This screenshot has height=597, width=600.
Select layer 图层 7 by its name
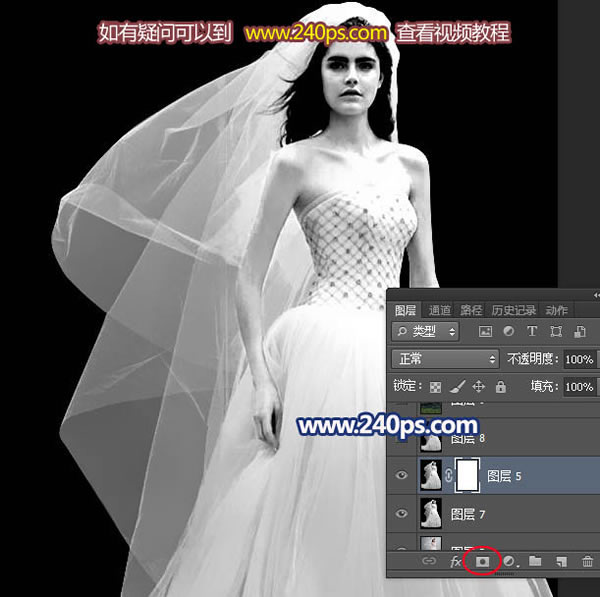pyautogui.click(x=468, y=514)
